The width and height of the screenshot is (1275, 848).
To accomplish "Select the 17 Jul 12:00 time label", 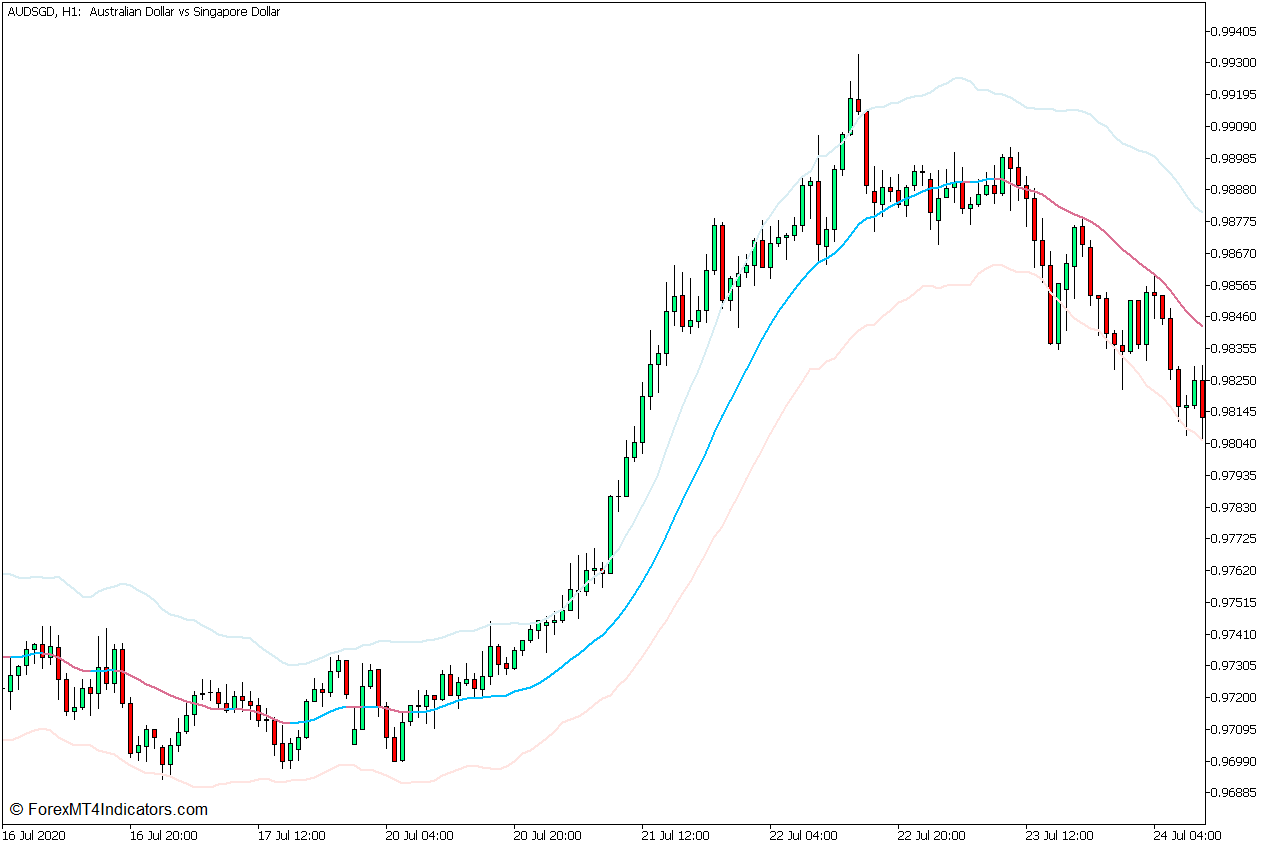I will point(291,835).
